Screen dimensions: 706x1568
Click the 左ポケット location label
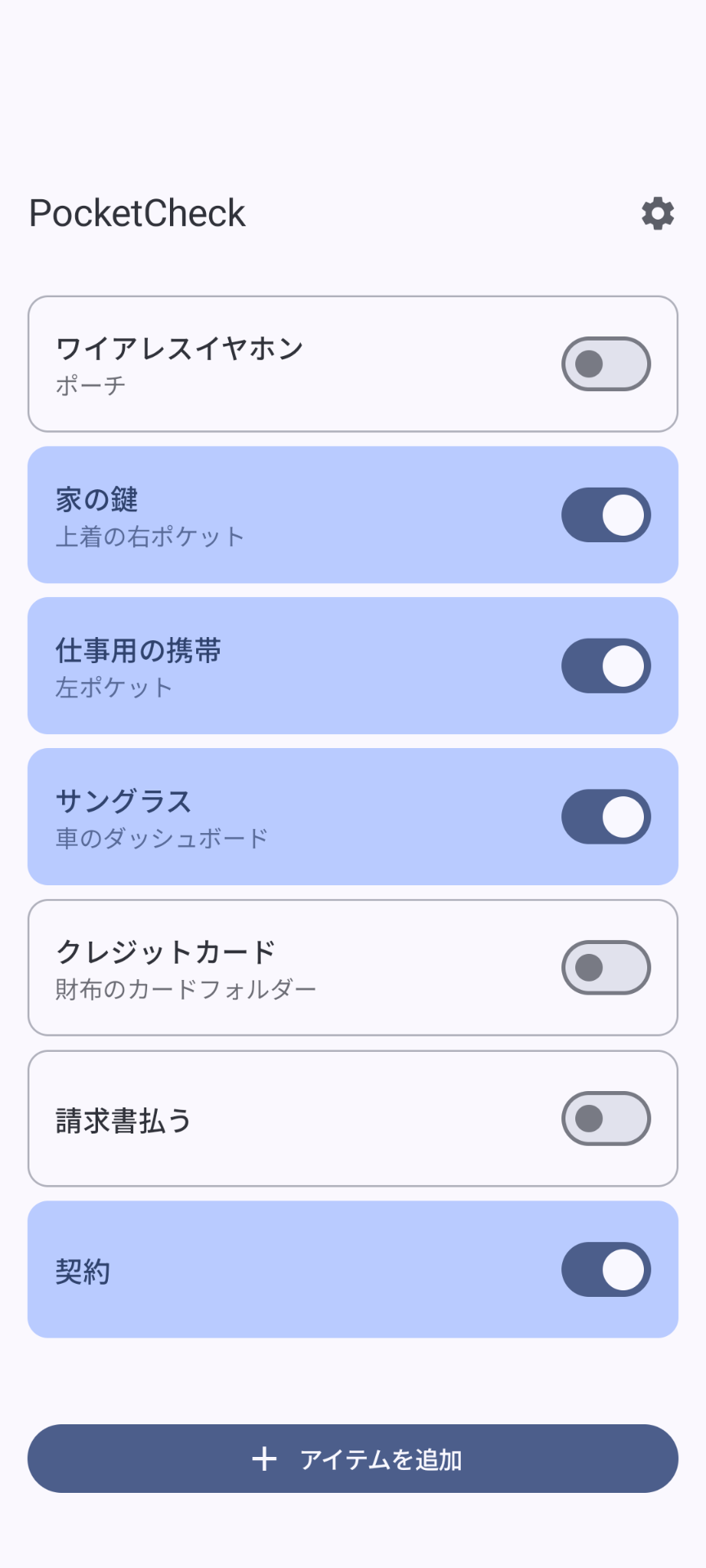(114, 688)
